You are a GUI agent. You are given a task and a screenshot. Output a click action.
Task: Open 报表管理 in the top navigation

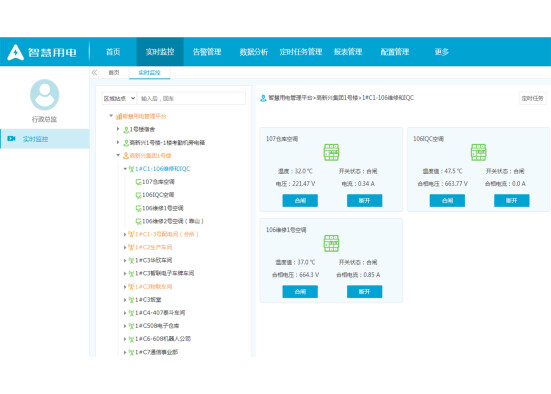coord(348,52)
